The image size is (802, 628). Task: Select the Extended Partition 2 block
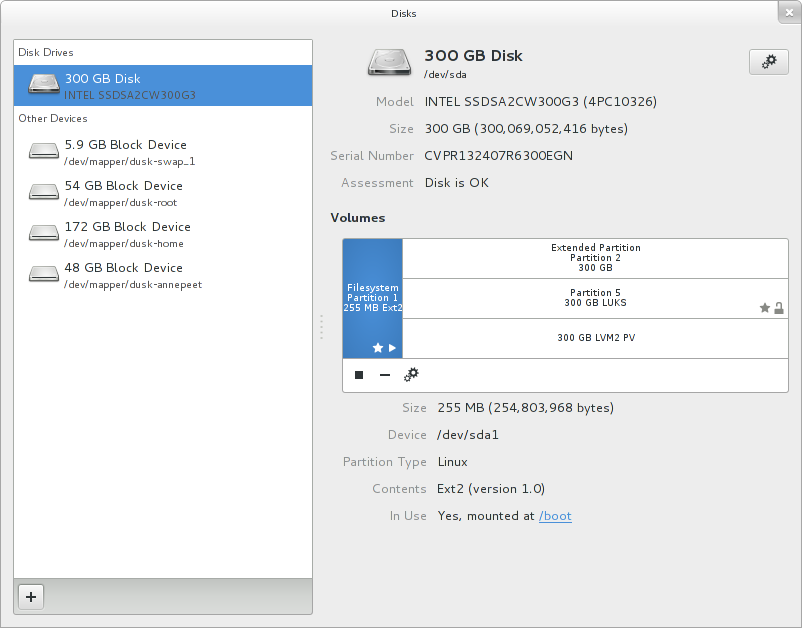coord(595,258)
